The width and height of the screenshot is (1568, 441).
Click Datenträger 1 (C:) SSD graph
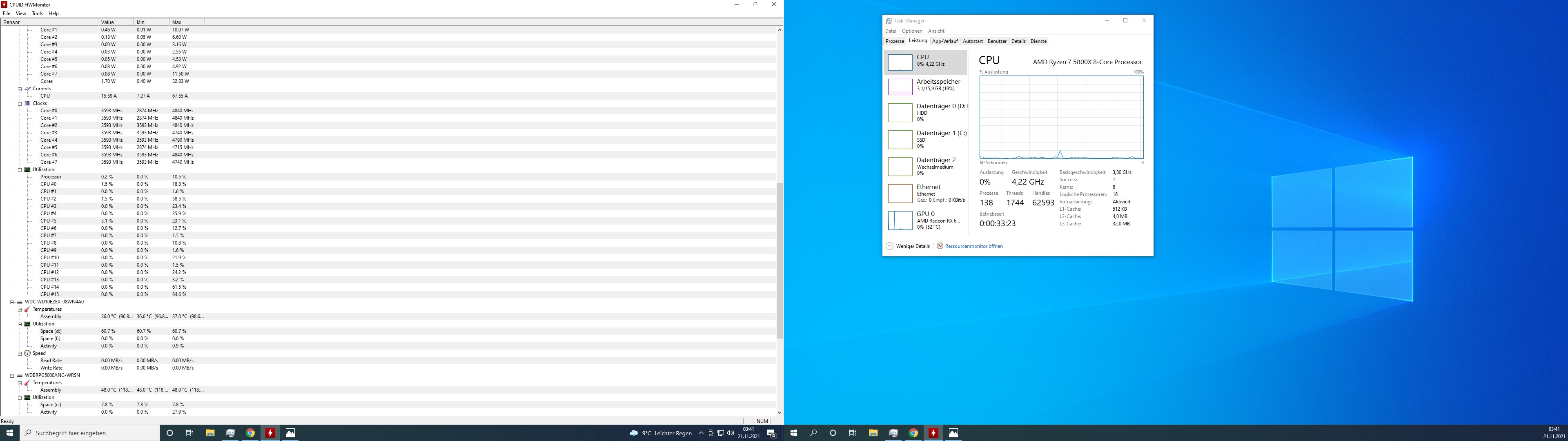point(900,140)
